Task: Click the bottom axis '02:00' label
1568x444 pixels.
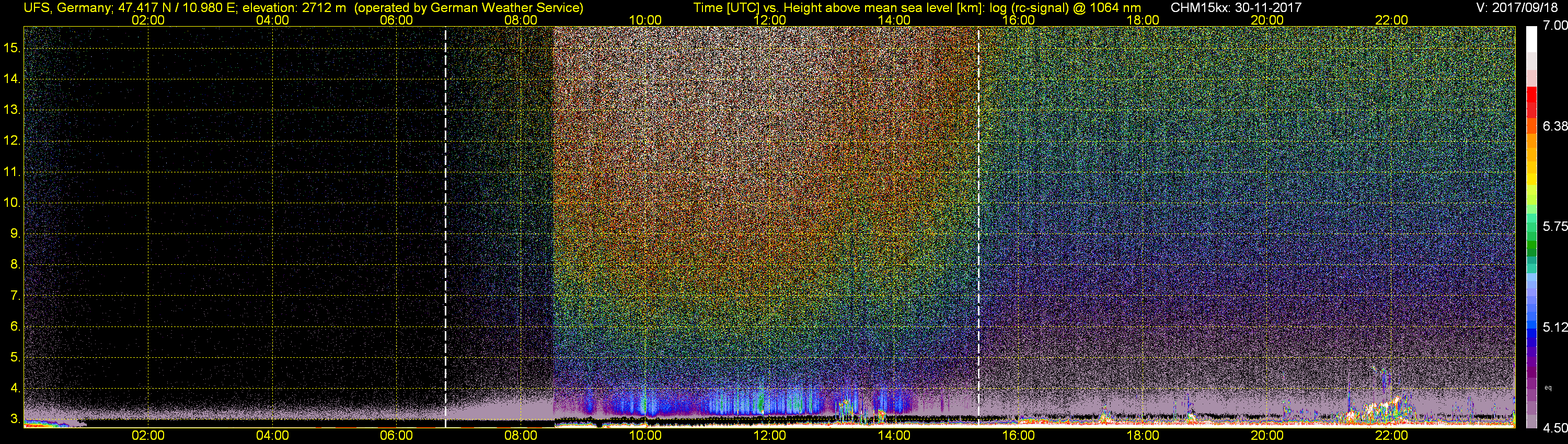Action: [148, 436]
